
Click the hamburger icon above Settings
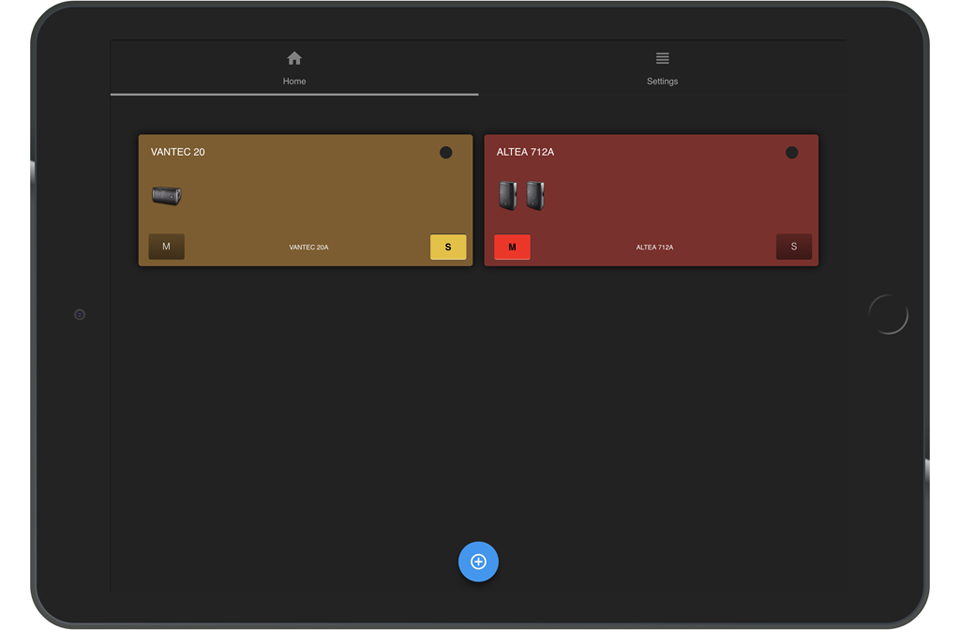coord(662,58)
